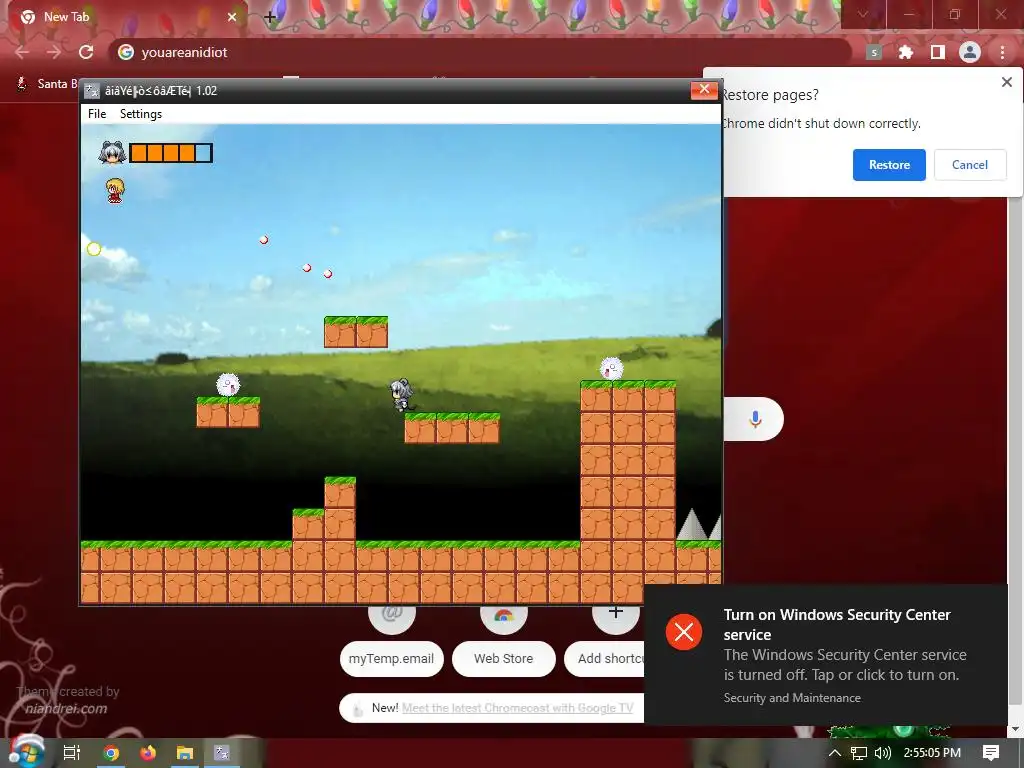The image size is (1024, 768).
Task: Open Chrome profile avatar
Action: click(x=970, y=52)
